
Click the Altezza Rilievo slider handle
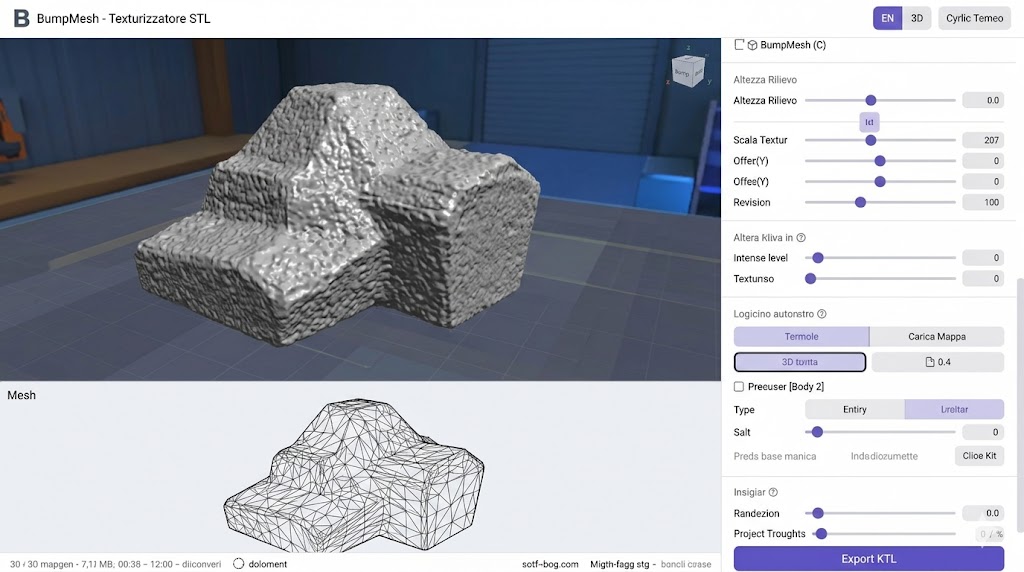tap(871, 101)
